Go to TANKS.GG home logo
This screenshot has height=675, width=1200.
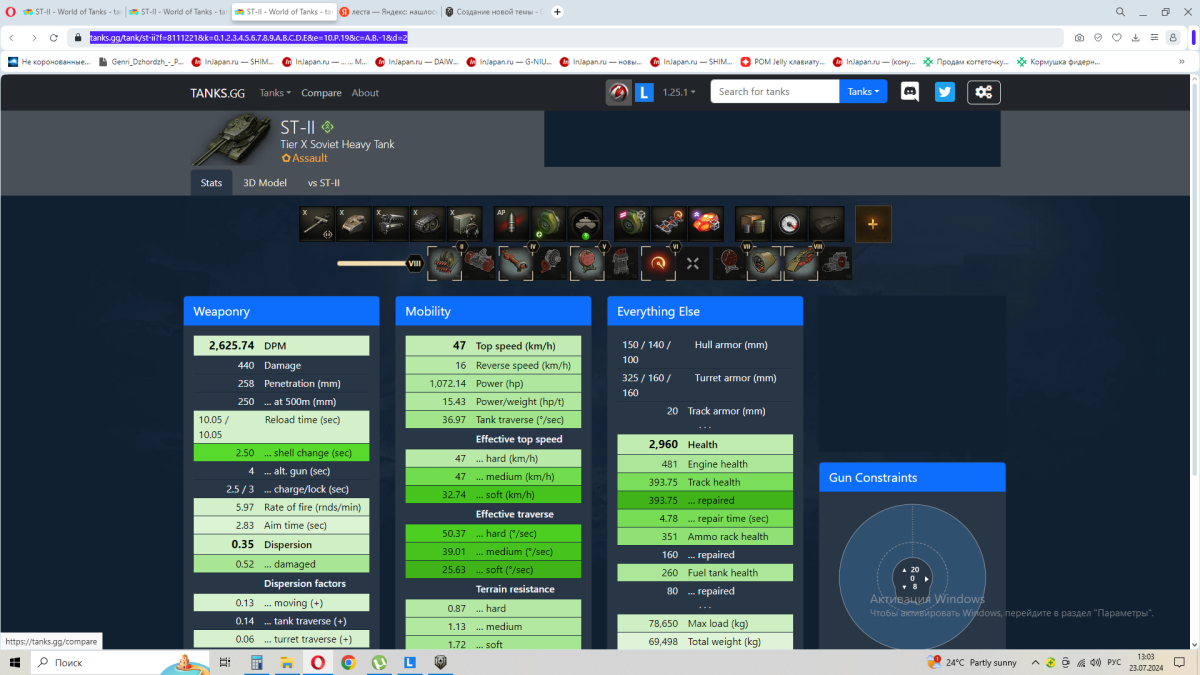217,92
